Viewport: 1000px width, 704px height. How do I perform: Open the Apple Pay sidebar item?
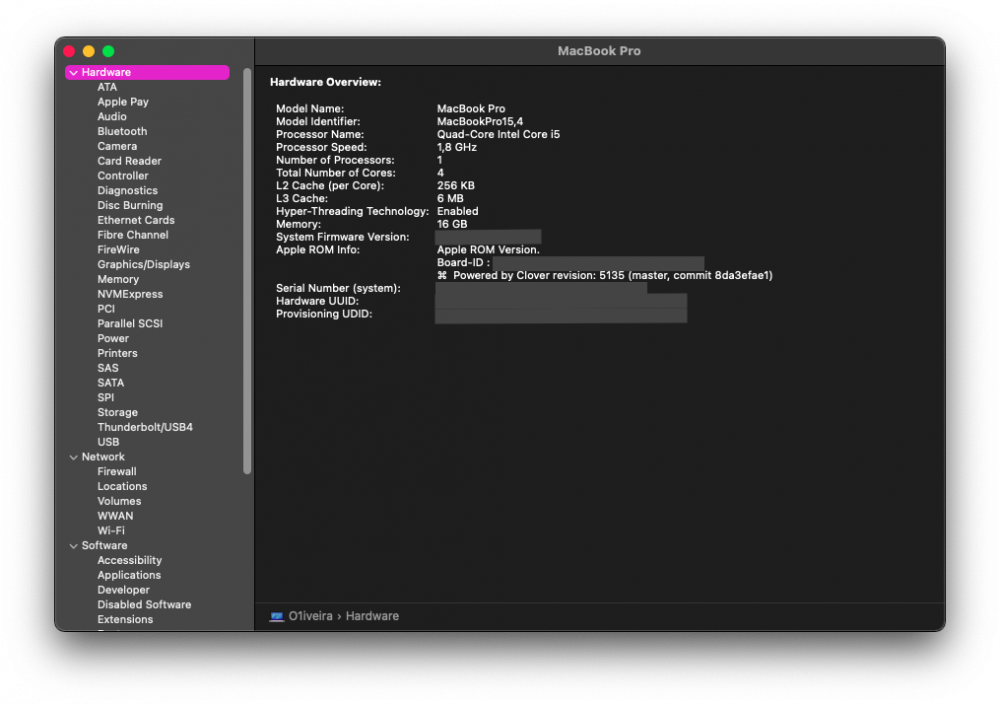[x=122, y=102]
